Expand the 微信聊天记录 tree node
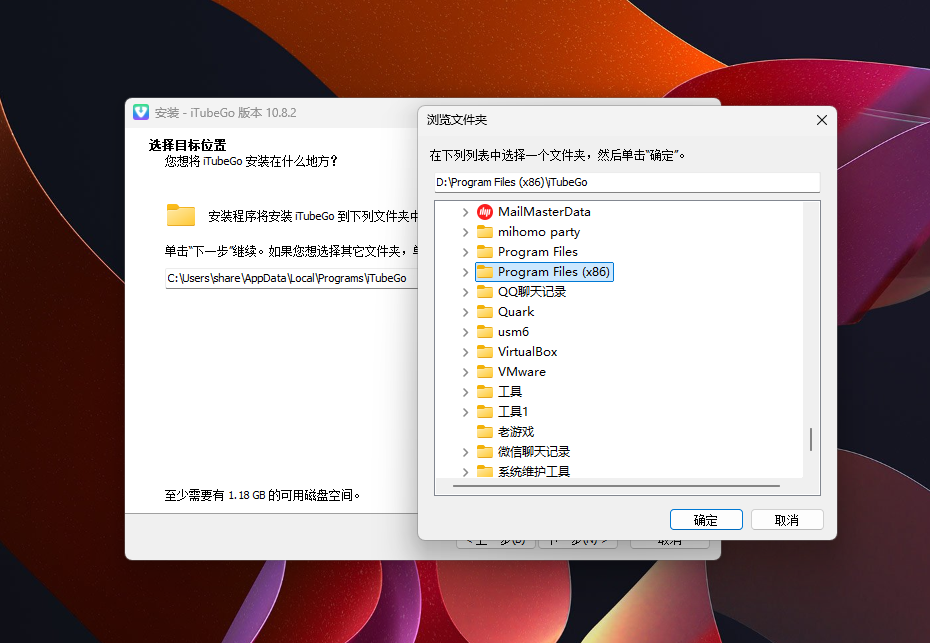 (x=466, y=453)
